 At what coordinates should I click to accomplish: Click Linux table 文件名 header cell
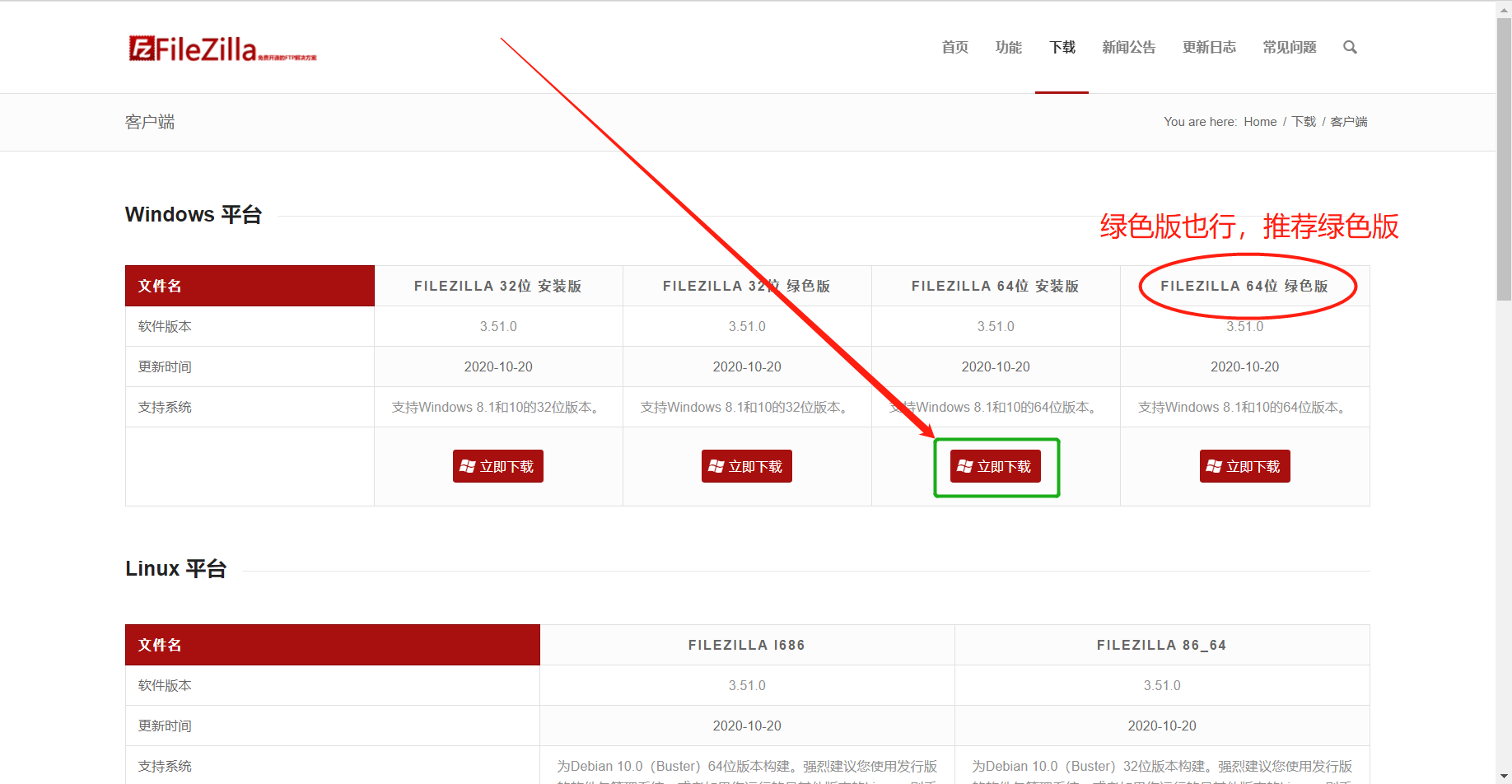[333, 645]
